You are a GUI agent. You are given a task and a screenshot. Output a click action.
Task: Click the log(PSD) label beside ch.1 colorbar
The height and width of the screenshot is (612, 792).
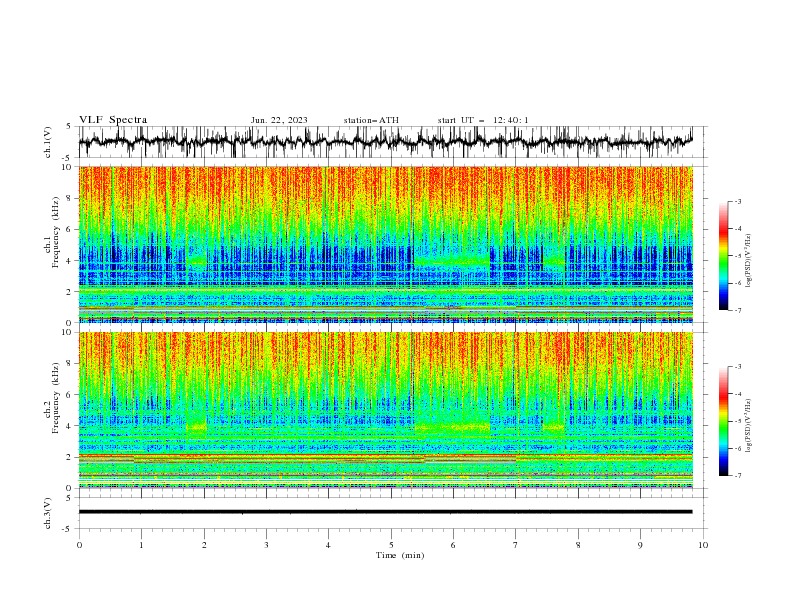coord(748,261)
